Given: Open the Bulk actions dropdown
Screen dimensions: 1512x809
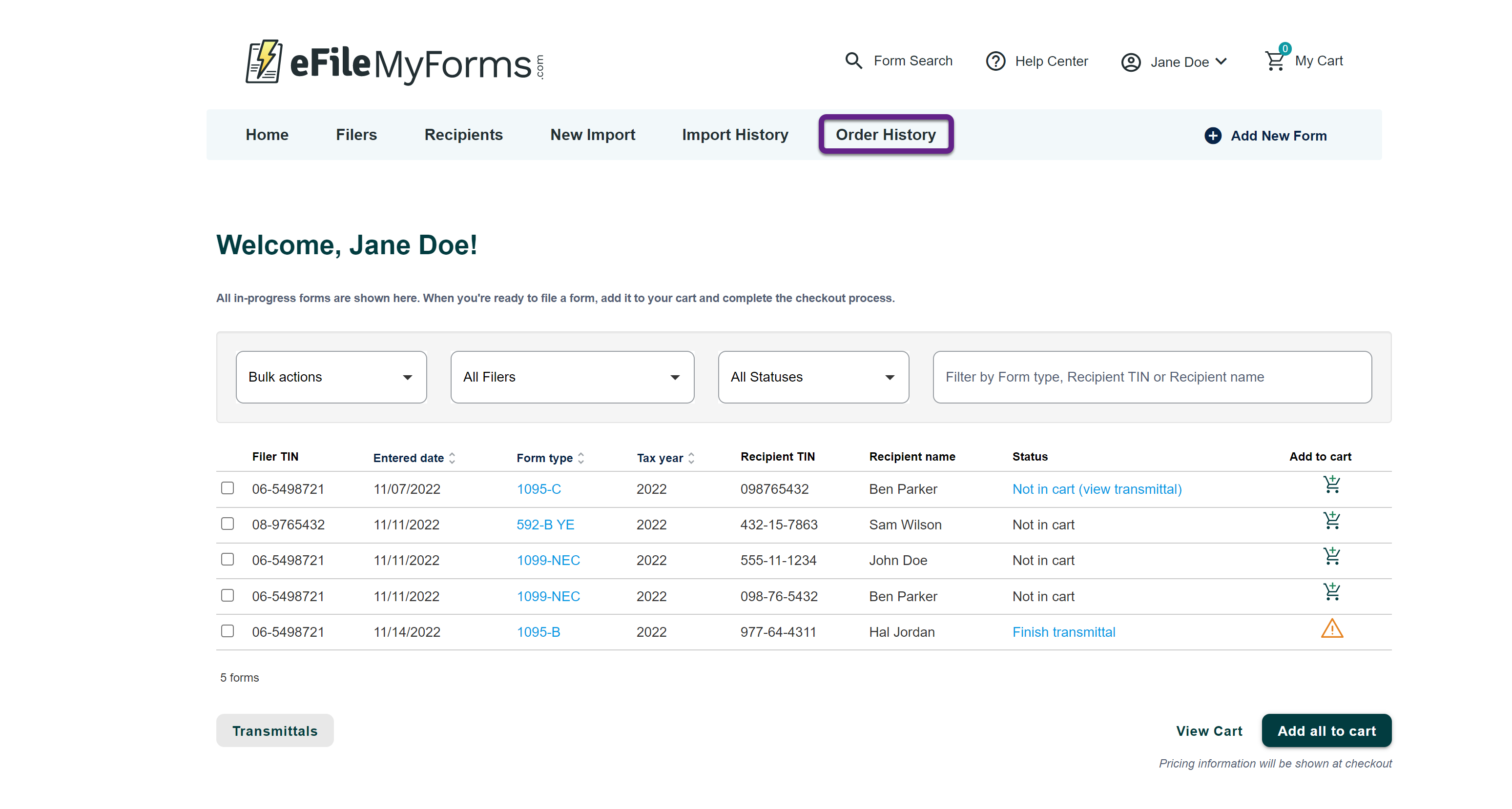Looking at the screenshot, I should [331, 377].
